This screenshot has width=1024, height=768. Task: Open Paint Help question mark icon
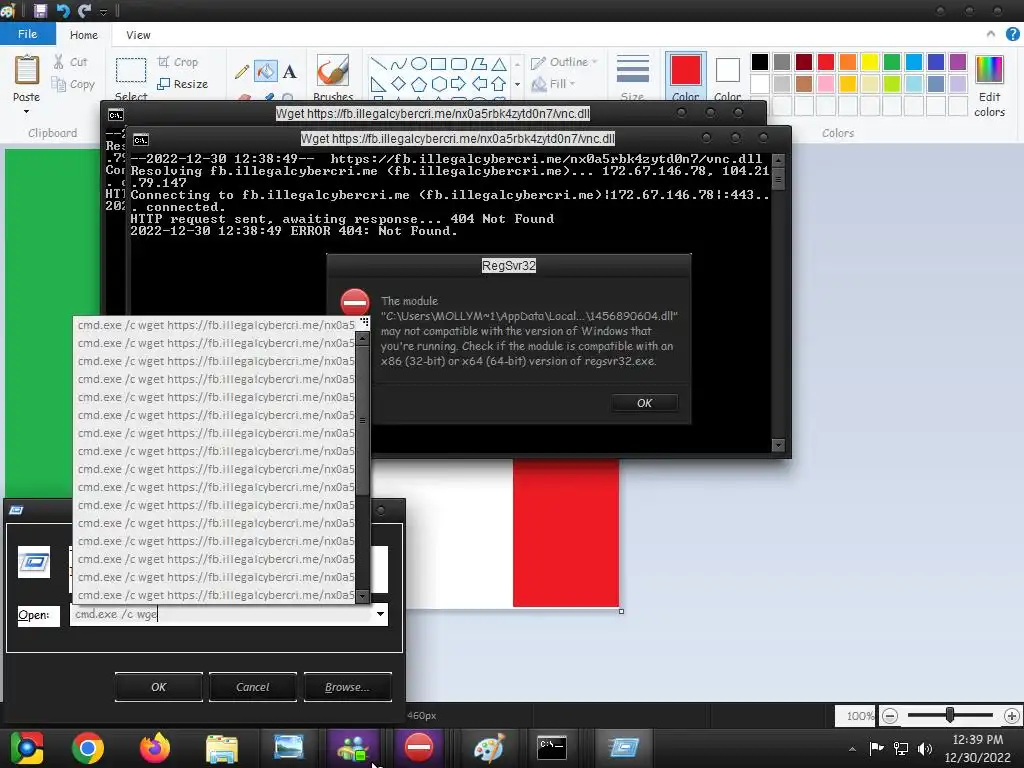(x=1012, y=34)
